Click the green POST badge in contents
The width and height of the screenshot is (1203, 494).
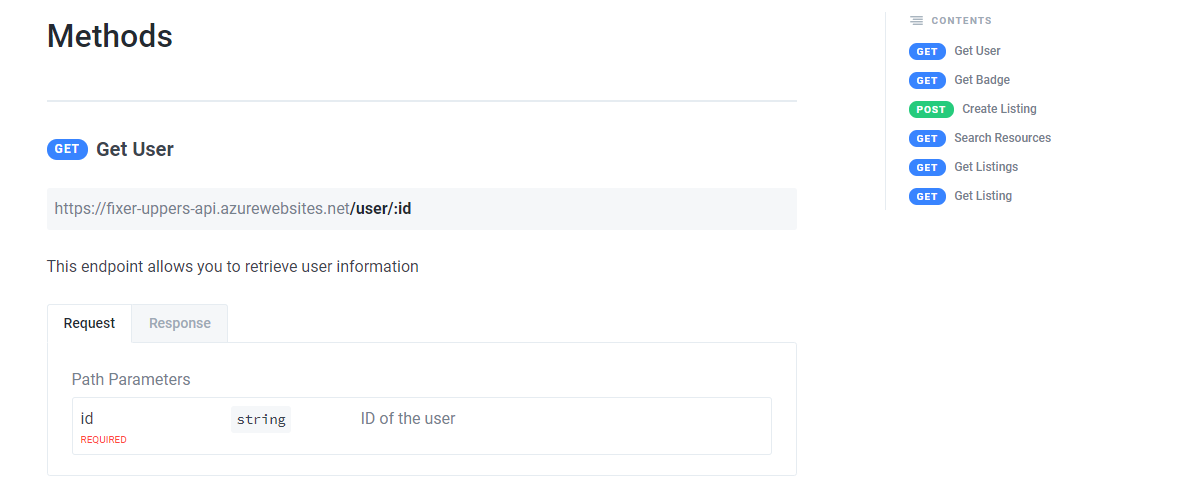[x=931, y=109]
